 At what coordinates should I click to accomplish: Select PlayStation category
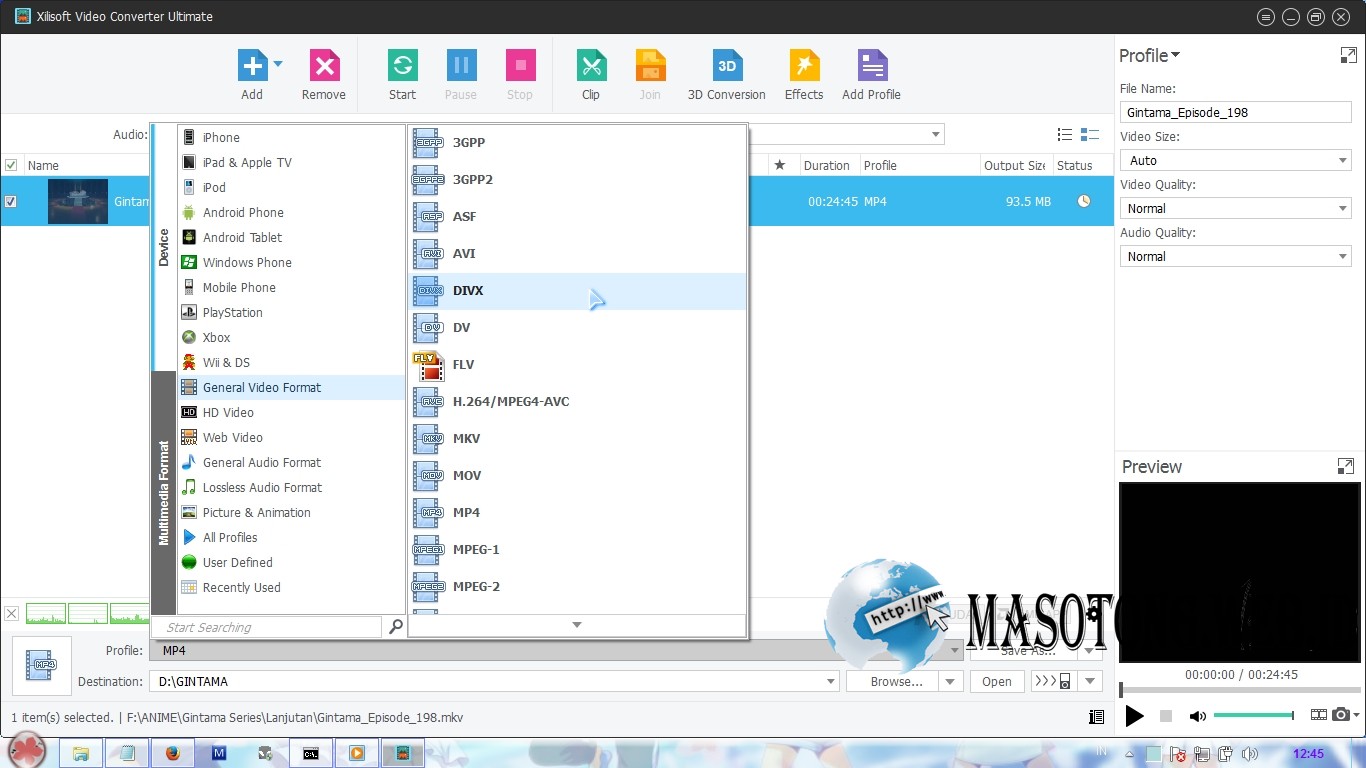pyautogui.click(x=291, y=312)
